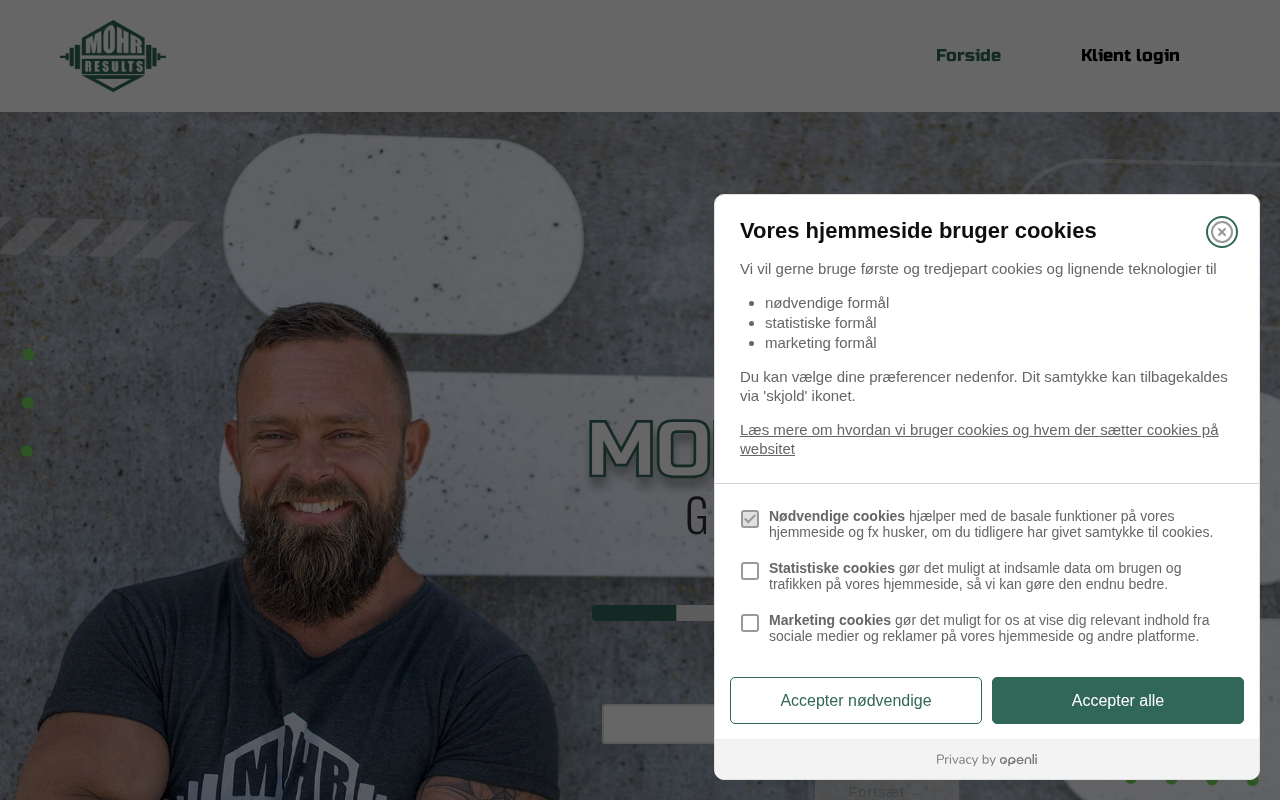1280x800 pixels.
Task: Click the partially hidden Fortsæt button
Action: [887, 790]
